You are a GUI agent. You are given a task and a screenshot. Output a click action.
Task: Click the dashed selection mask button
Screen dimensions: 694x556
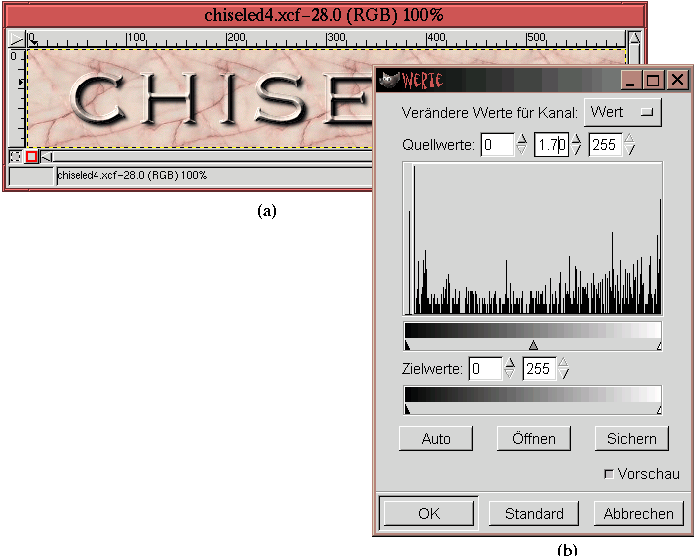(15, 156)
